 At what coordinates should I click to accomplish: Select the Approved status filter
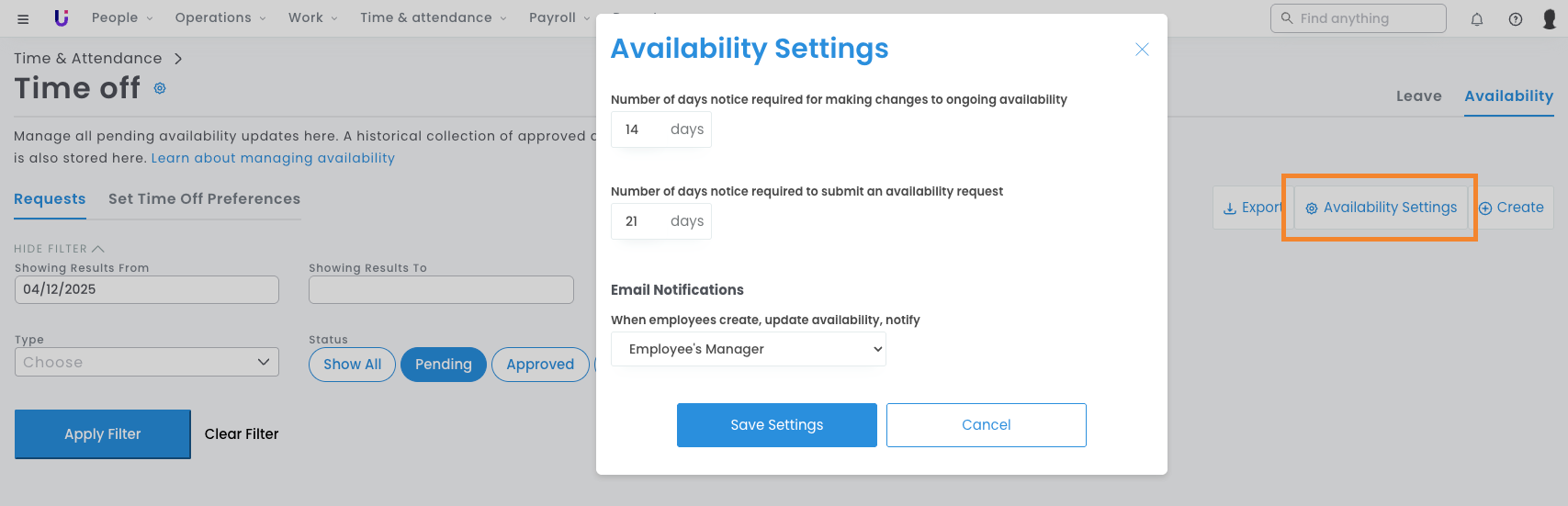[x=540, y=365]
